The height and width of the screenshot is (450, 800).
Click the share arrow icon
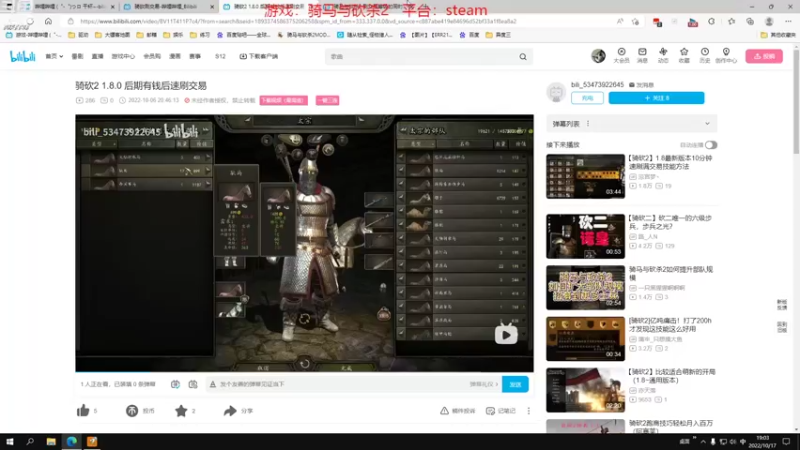pyautogui.click(x=230, y=410)
